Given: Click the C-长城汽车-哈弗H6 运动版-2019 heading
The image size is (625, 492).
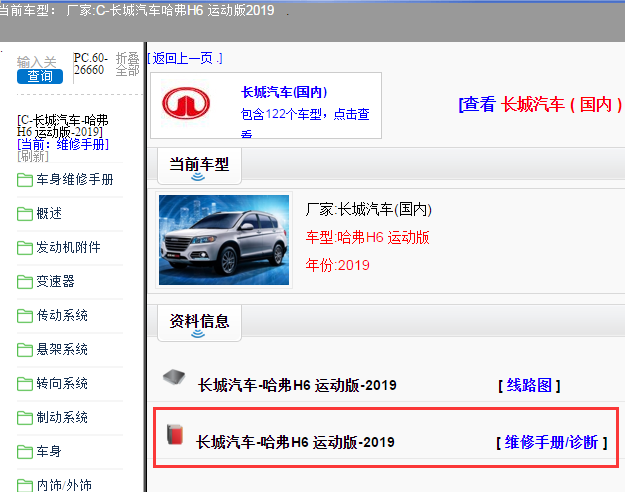Looking at the screenshot, I should [x=63, y=126].
